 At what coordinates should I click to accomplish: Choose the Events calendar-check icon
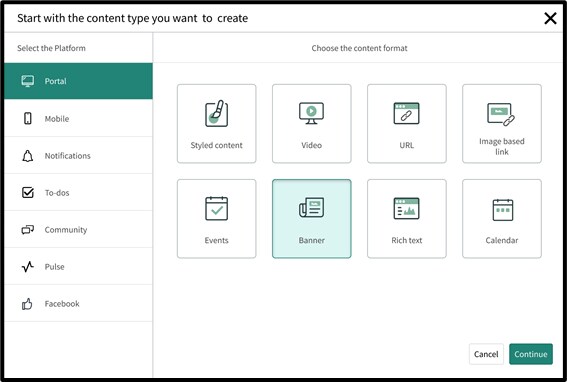[217, 208]
